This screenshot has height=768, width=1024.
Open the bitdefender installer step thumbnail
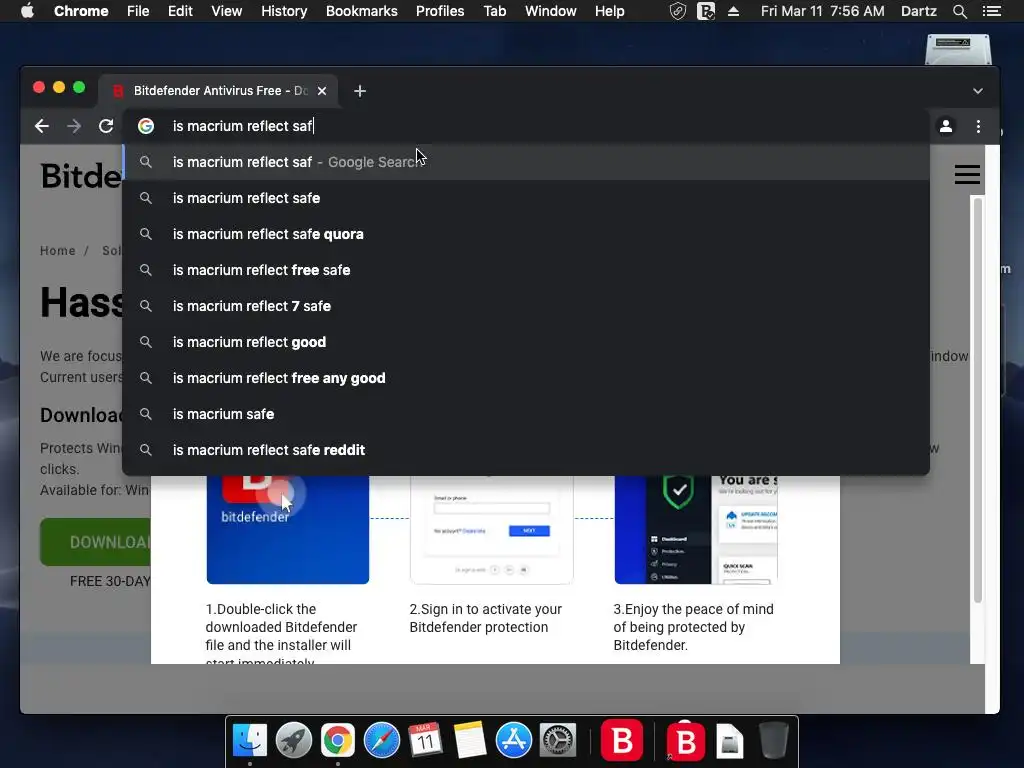(x=287, y=529)
